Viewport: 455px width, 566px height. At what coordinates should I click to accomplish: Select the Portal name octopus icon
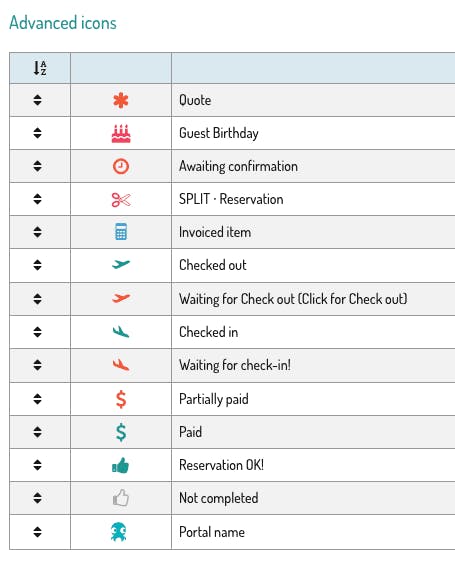(118, 532)
